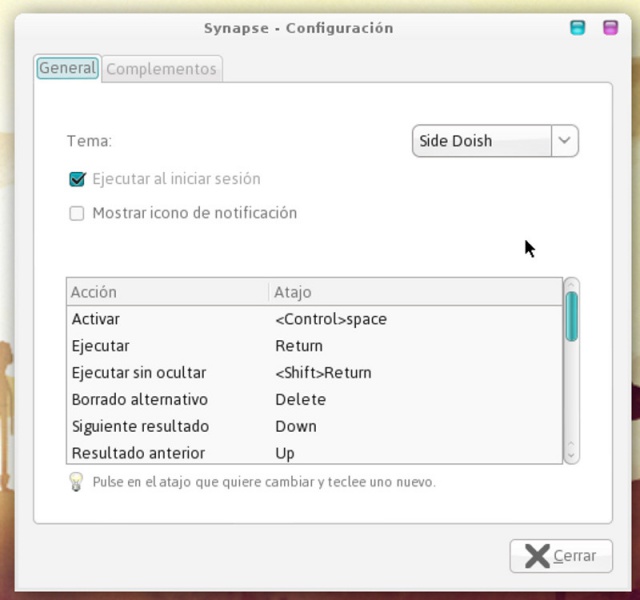Screen dimensions: 640x600
Task: Click the X icon on Cerrar button
Action: point(537,556)
